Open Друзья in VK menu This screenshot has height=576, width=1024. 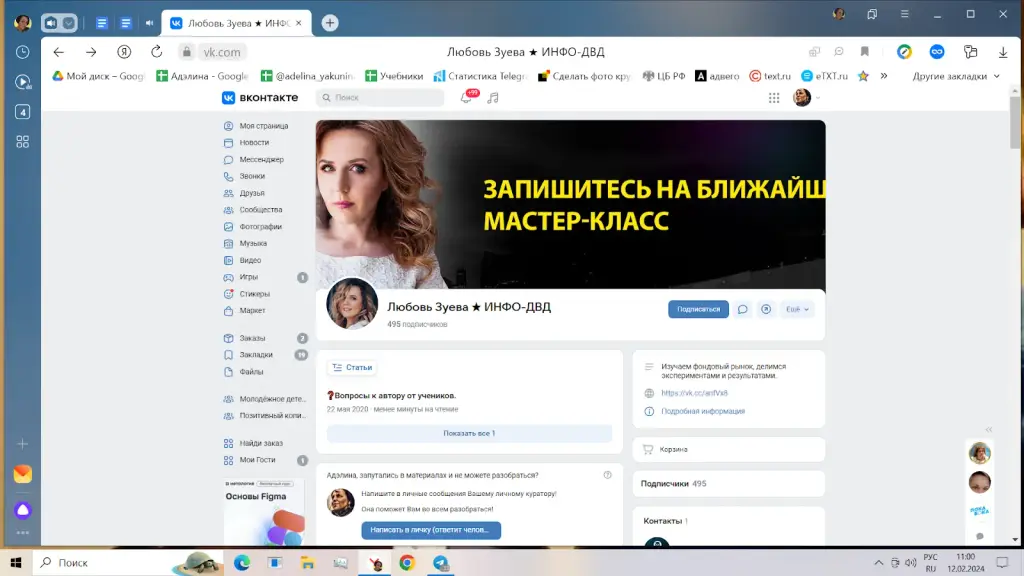pos(252,193)
